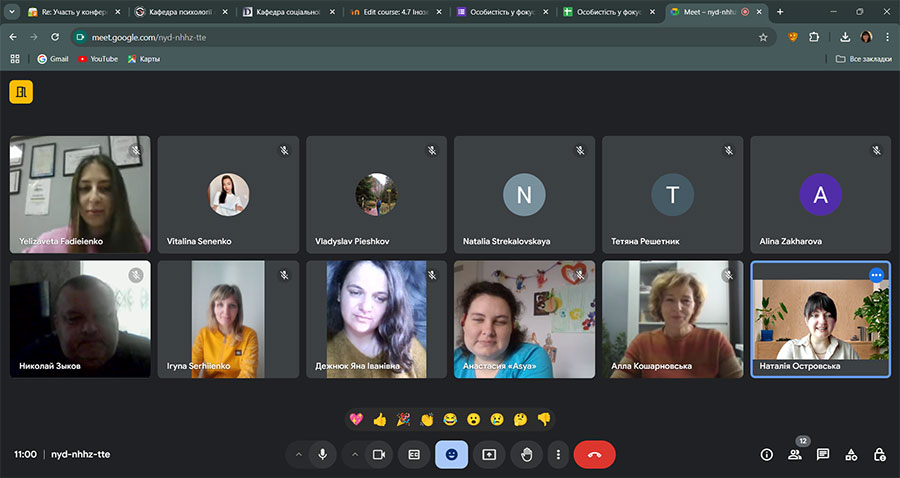Click Alina Zakharova's A avatar

820,195
